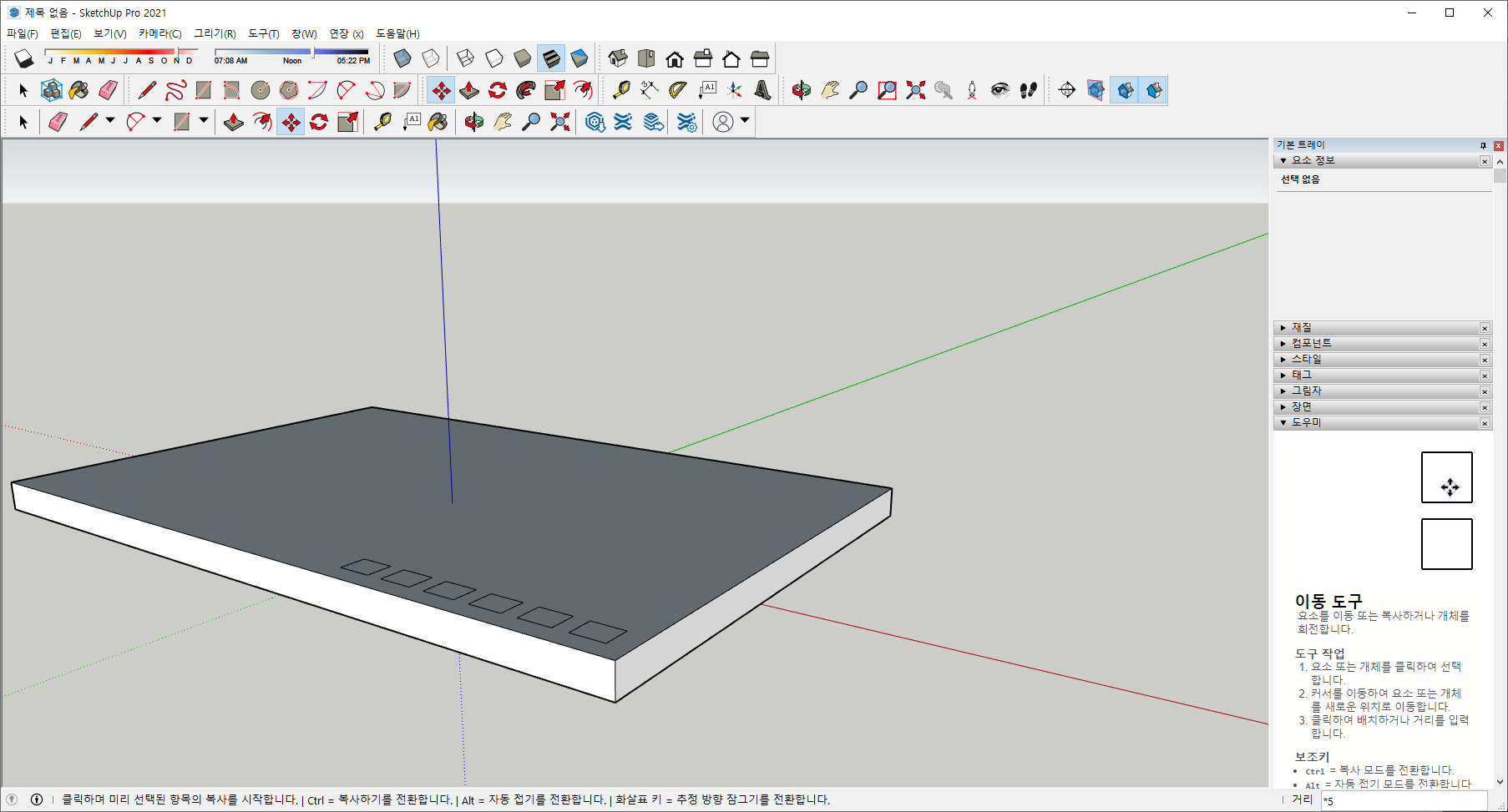Switch to Hidden Line style
The image size is (1508, 812).
(494, 58)
